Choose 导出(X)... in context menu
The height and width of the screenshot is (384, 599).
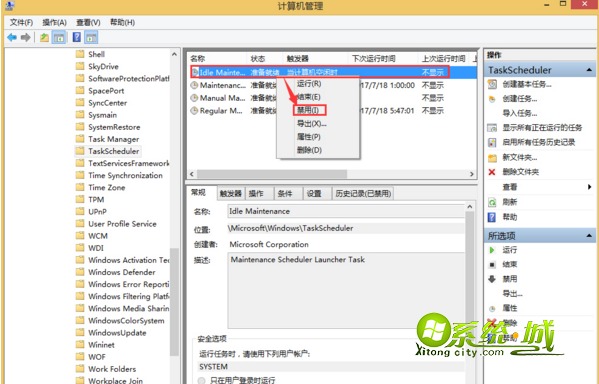pos(318,124)
